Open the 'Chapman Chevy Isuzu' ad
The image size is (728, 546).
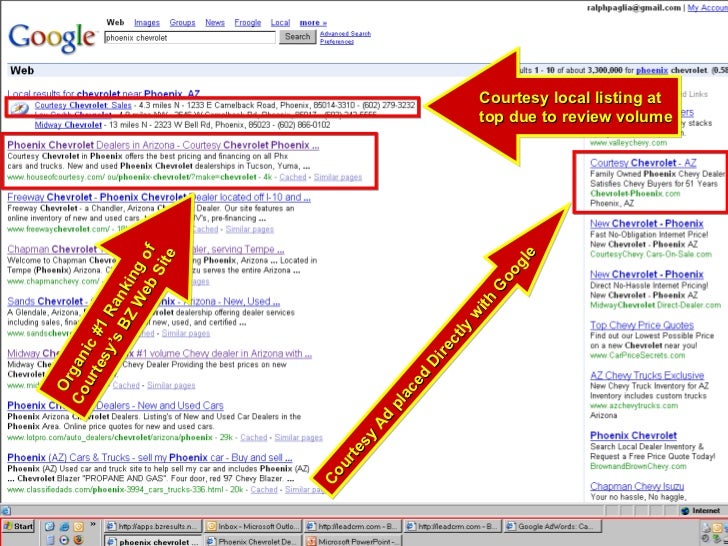tap(637, 487)
